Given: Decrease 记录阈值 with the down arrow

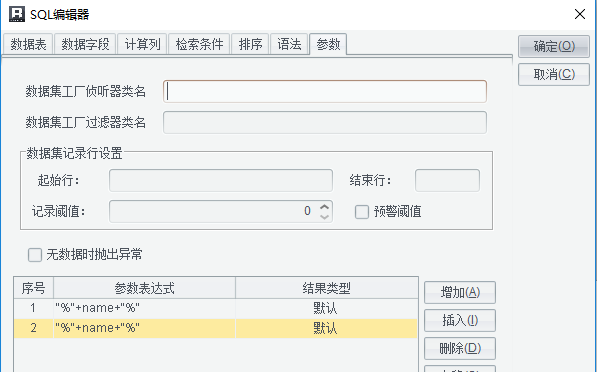Looking at the screenshot, I should (x=324, y=217).
